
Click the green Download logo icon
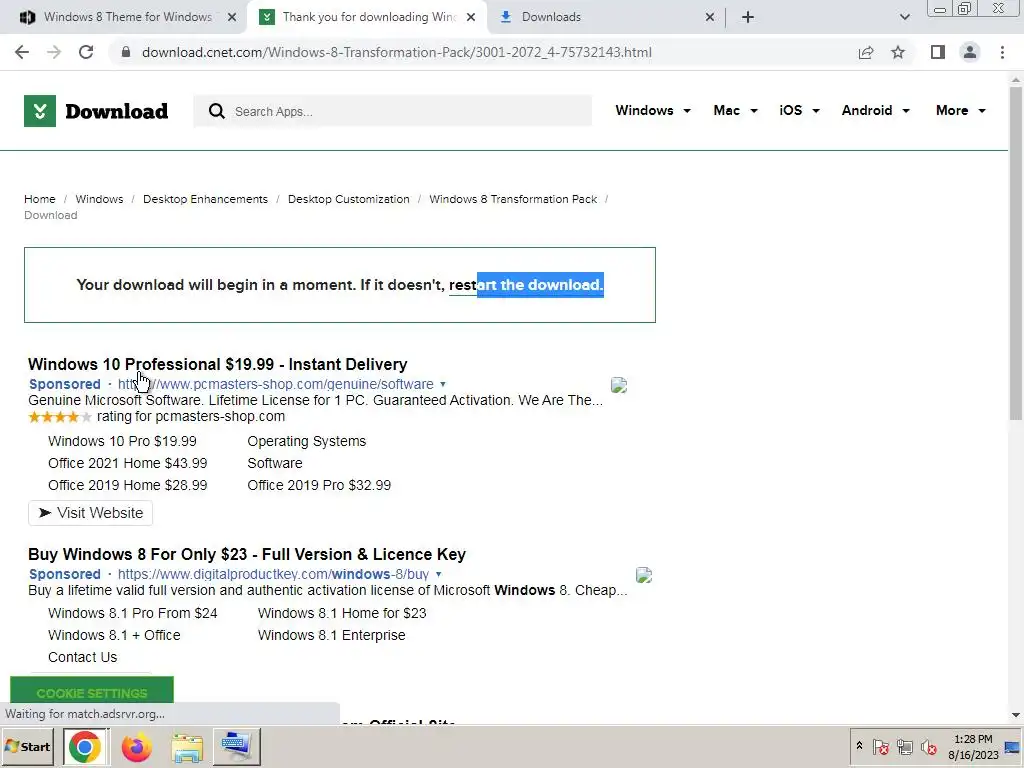pos(40,111)
